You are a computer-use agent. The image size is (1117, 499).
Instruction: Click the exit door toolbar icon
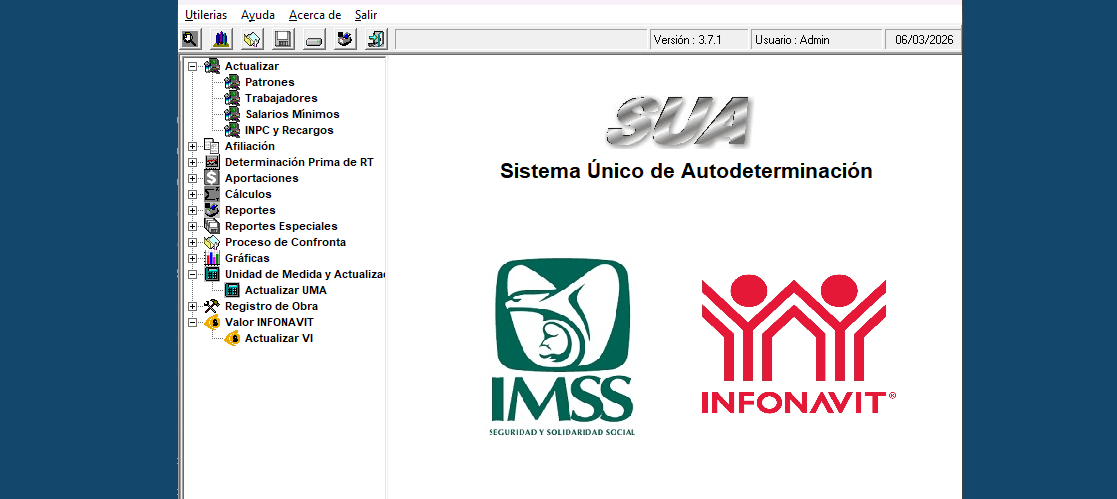pos(376,40)
